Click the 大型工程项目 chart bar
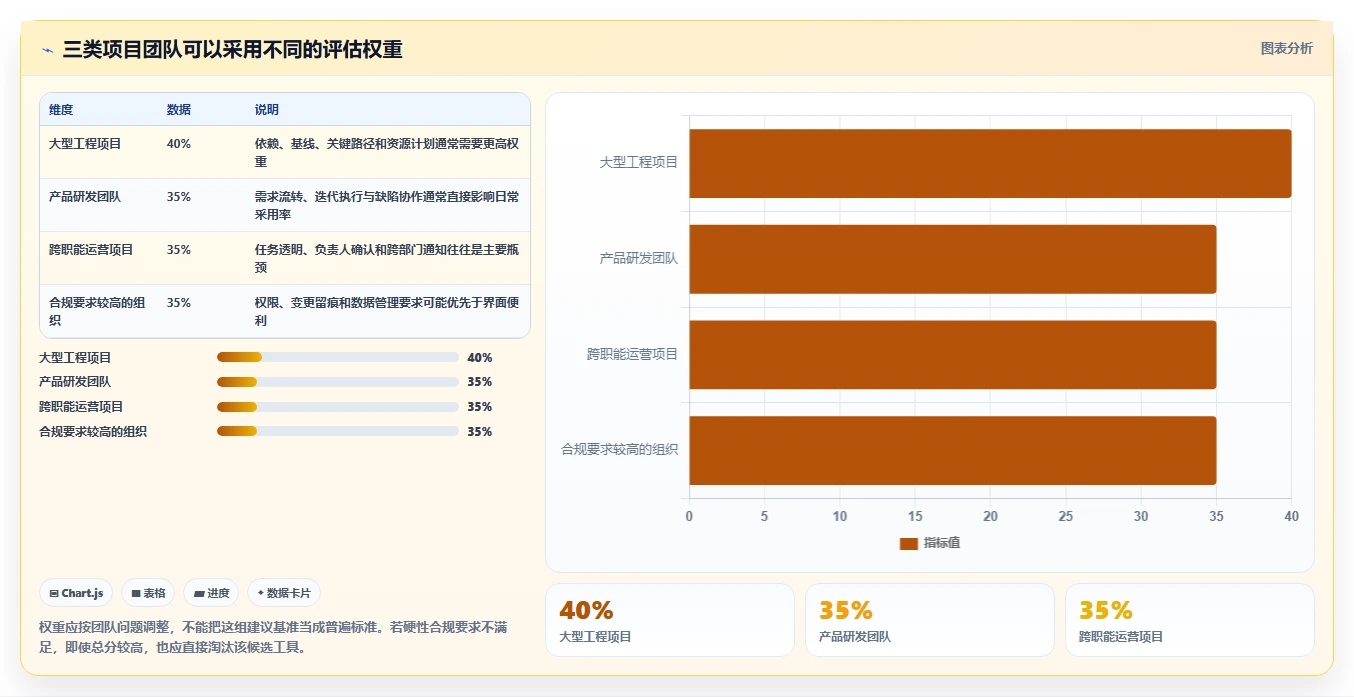1354x697 pixels. pyautogui.click(x=990, y=163)
